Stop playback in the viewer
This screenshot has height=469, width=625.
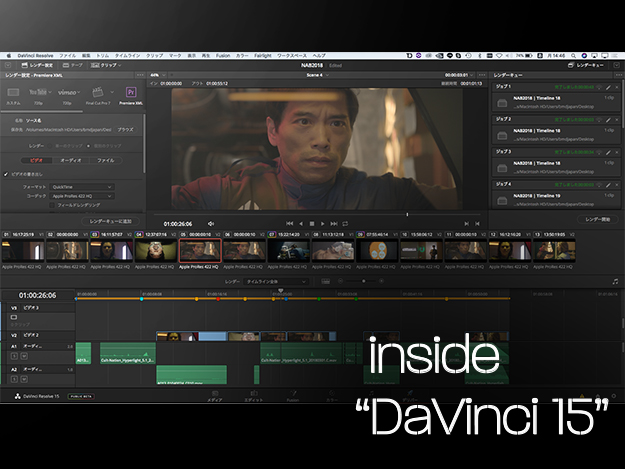[312, 224]
